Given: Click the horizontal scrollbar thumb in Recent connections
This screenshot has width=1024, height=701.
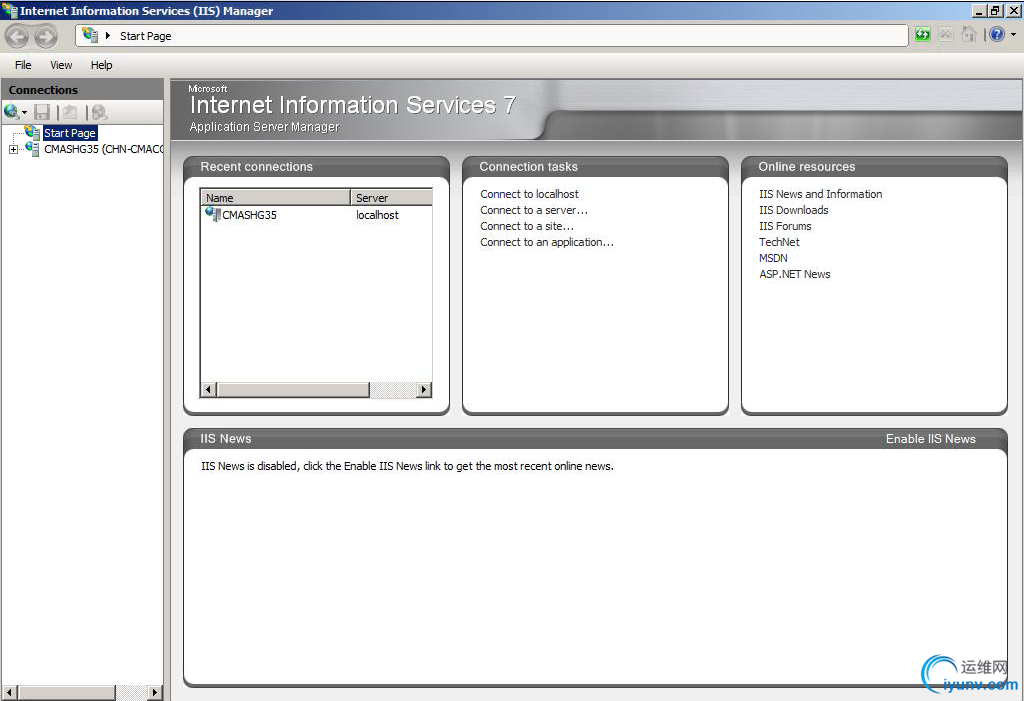Looking at the screenshot, I should click(293, 390).
